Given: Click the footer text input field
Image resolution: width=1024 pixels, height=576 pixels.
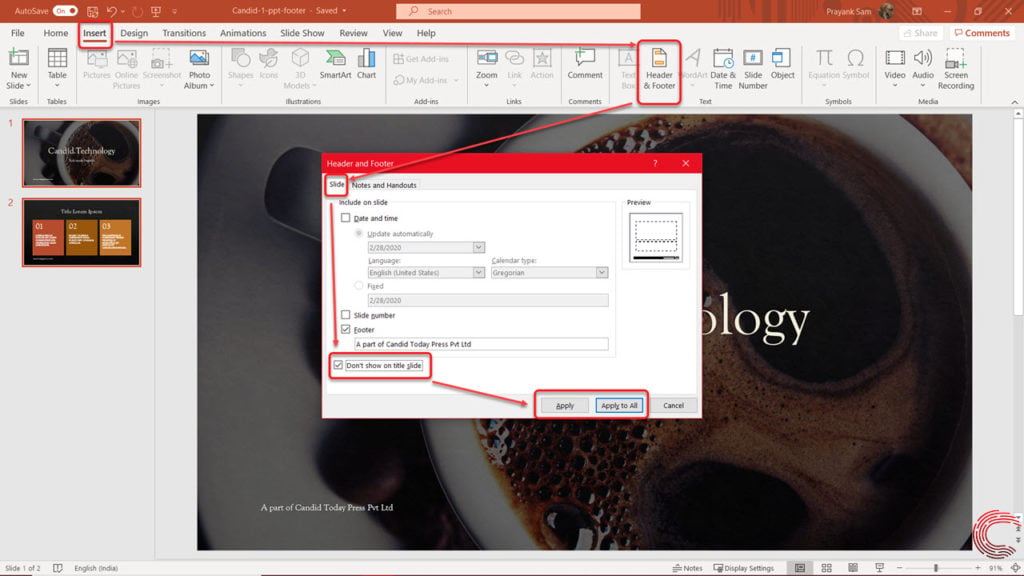Looking at the screenshot, I should (x=481, y=344).
